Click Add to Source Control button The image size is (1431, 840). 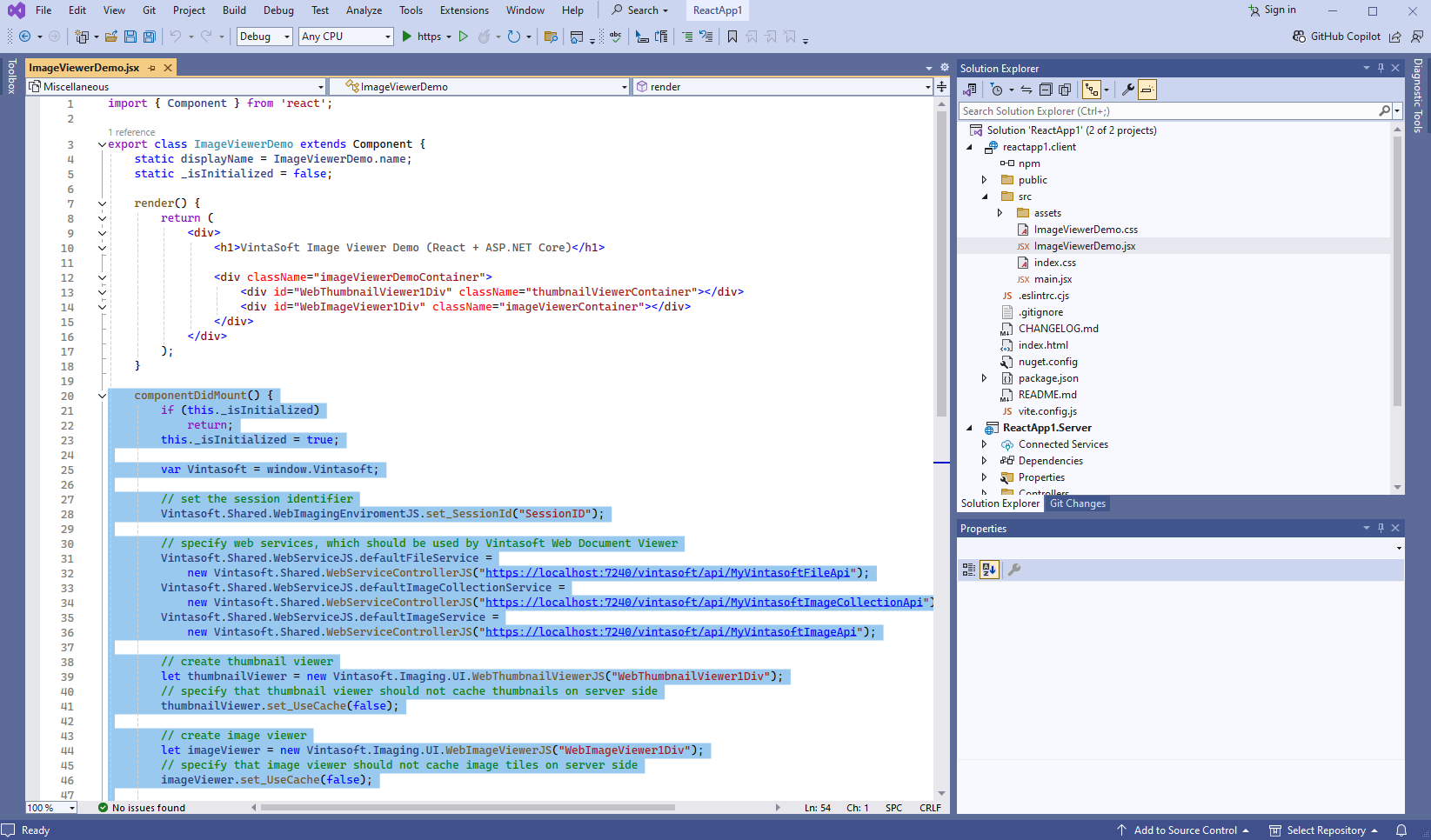pyautogui.click(x=1184, y=830)
